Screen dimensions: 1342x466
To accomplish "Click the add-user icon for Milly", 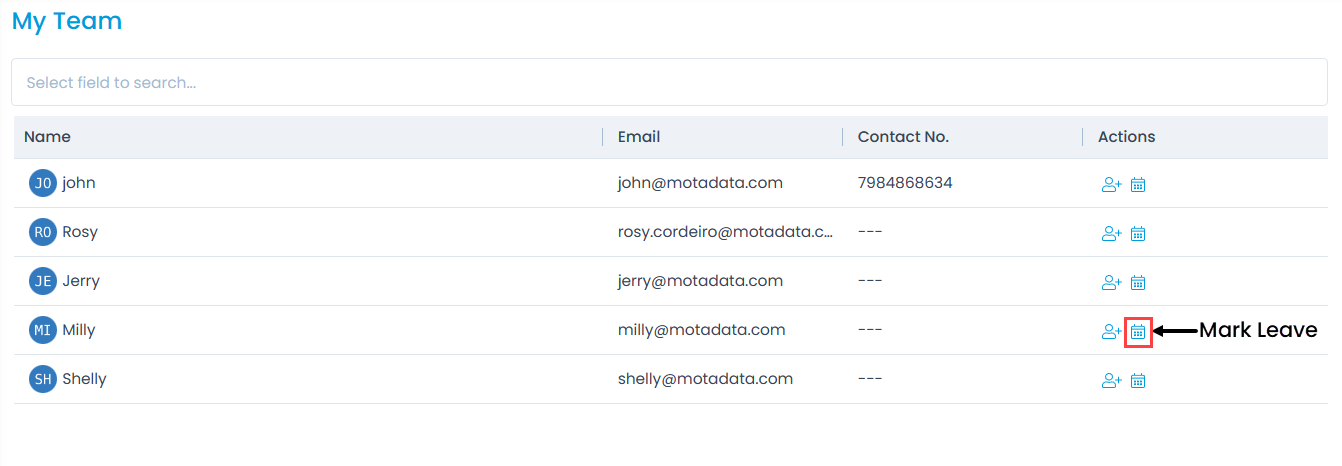I will click(x=1111, y=332).
